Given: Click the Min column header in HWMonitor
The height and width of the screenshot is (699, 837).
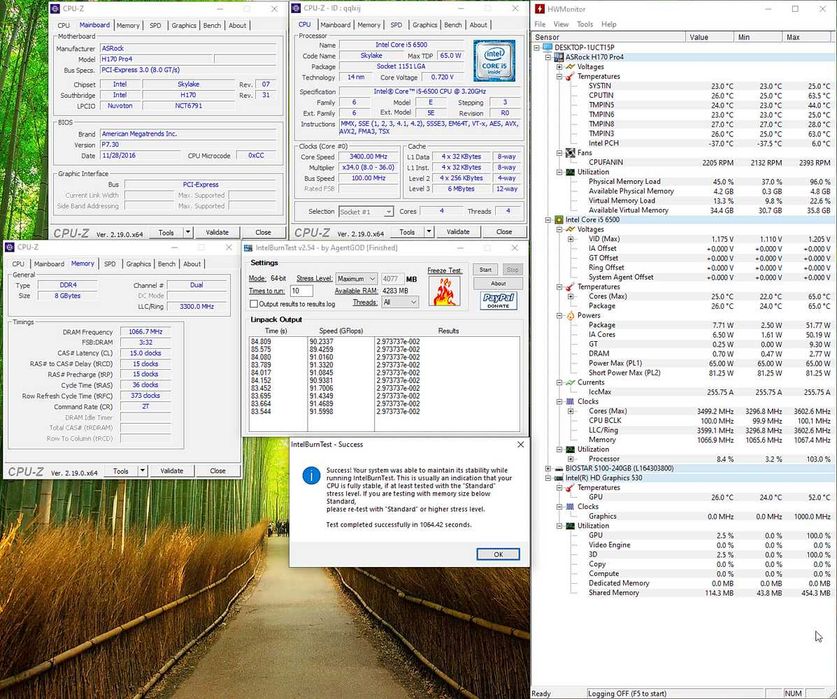Looking at the screenshot, I should pyautogui.click(x=758, y=37).
